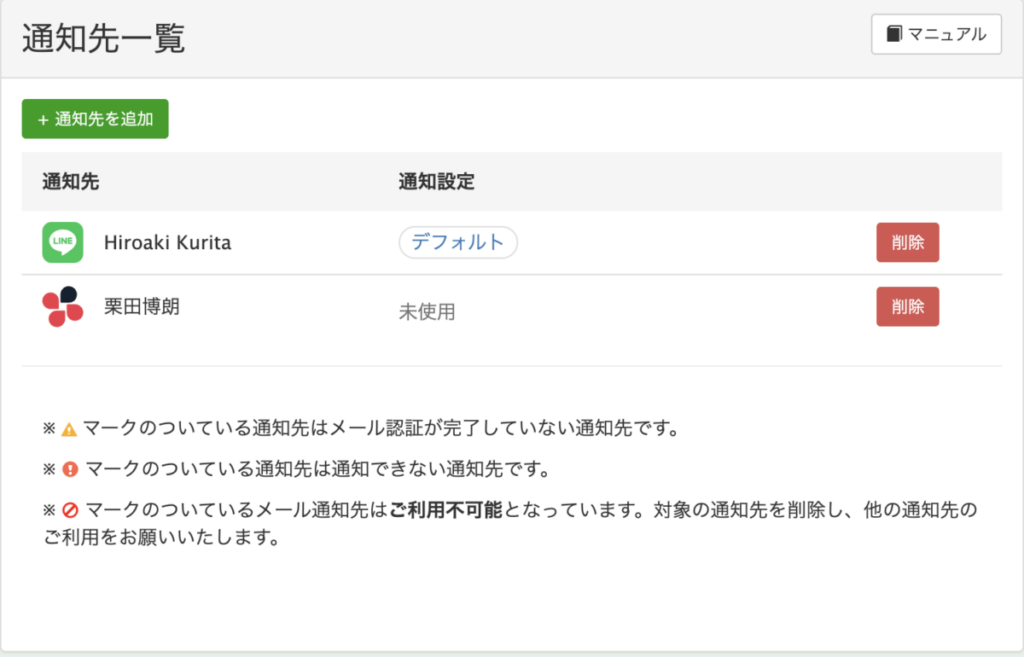Viewport: 1024px width, 657px height.
Task: Click the red exclamation circle legend icon
Action: click(x=70, y=469)
